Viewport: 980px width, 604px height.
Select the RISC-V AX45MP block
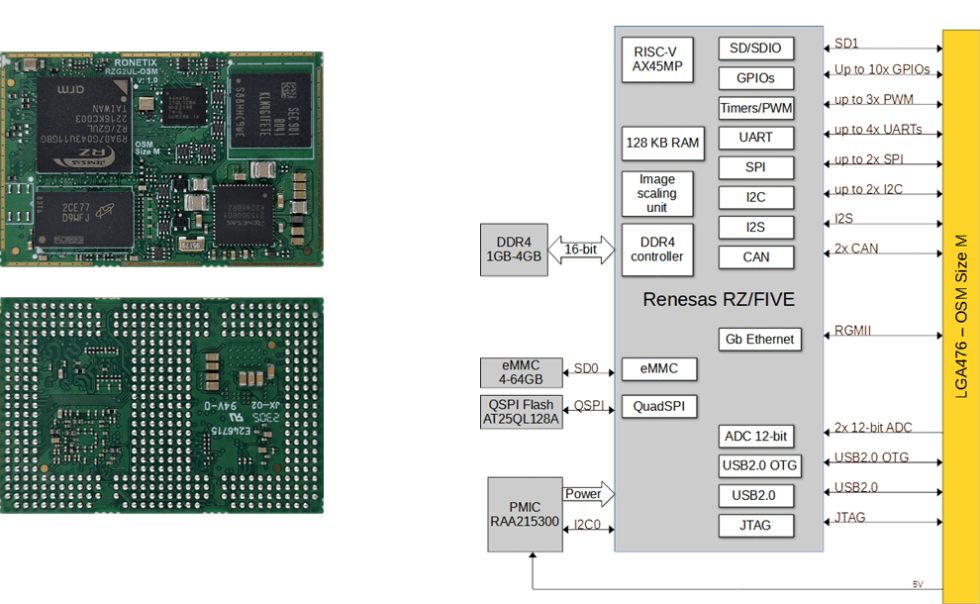point(658,59)
